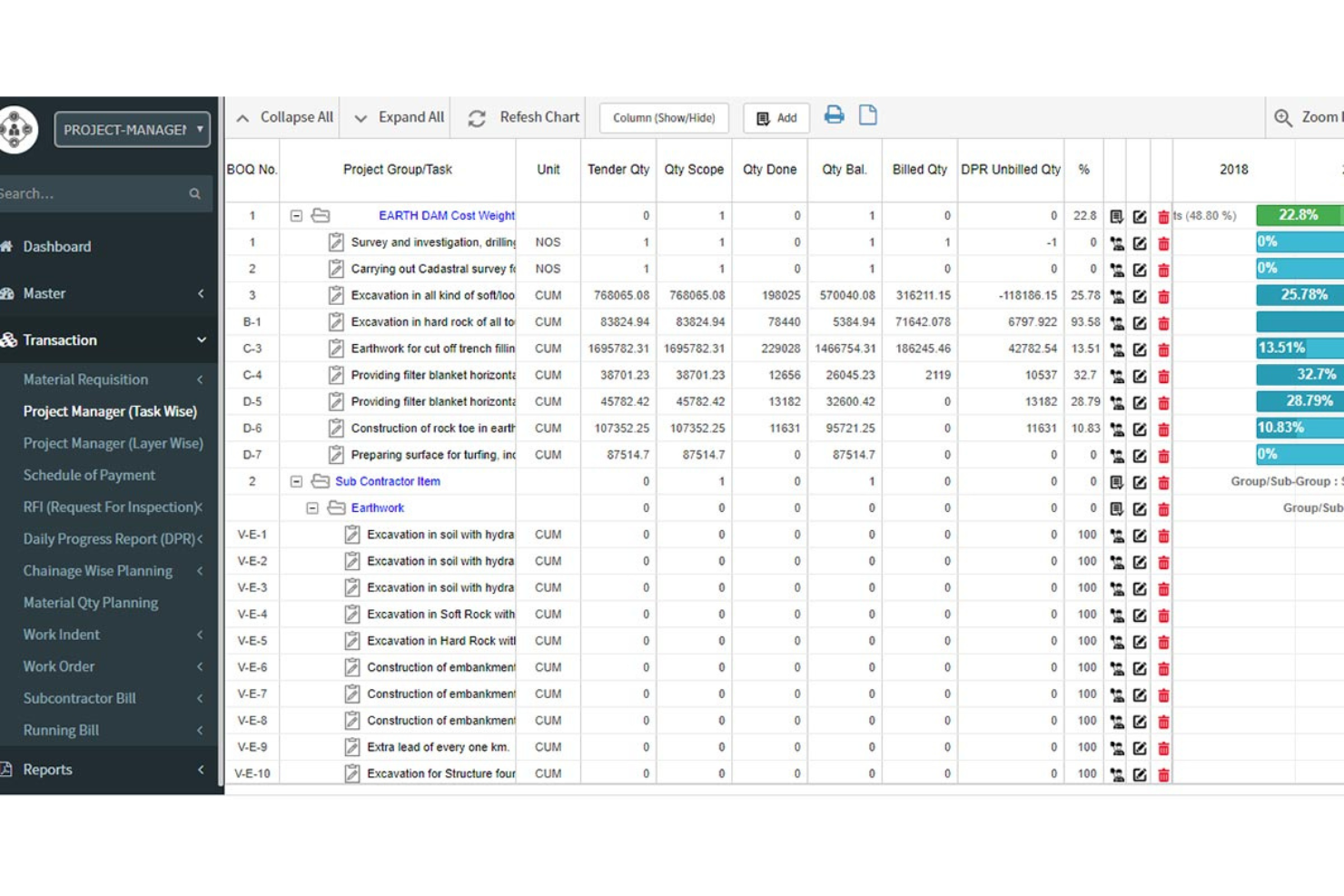Click task icon next to Survey and investigation
1344x896 pixels.
click(x=336, y=242)
